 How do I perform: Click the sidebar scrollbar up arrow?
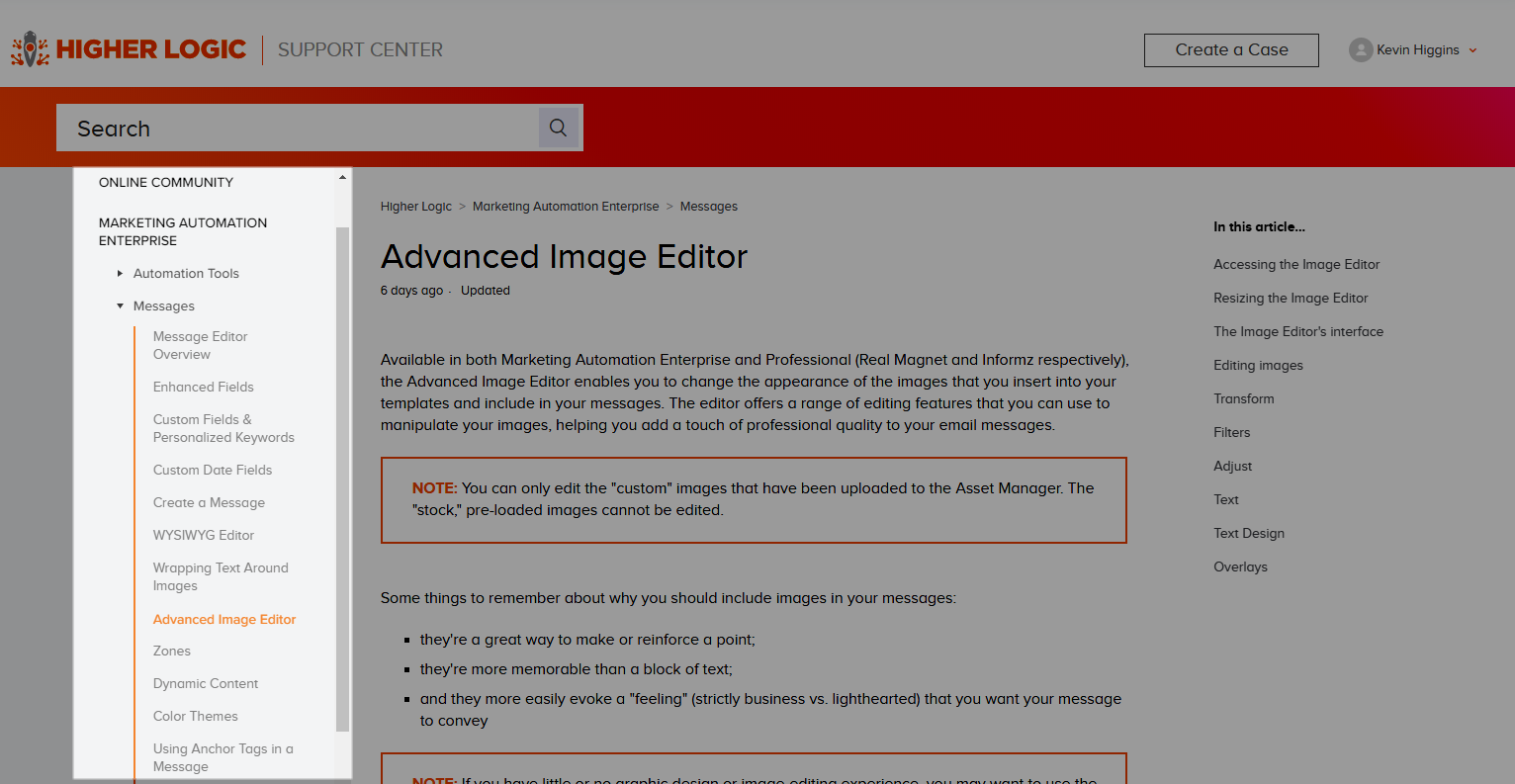coord(342,177)
